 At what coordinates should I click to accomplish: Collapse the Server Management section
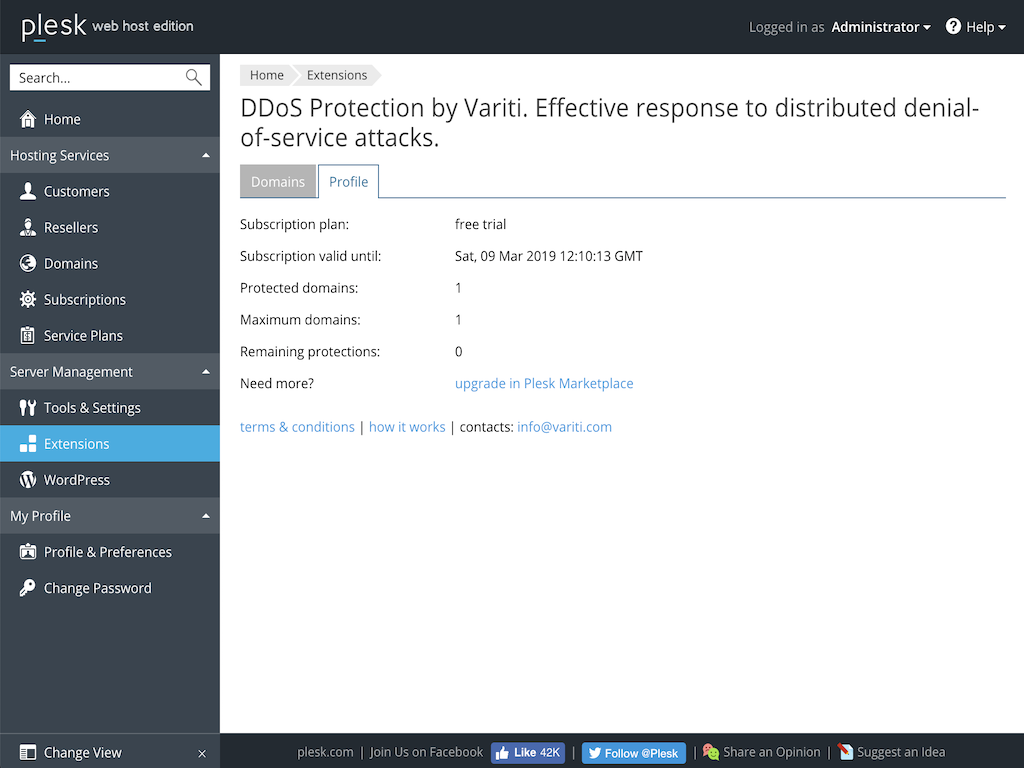coord(205,371)
